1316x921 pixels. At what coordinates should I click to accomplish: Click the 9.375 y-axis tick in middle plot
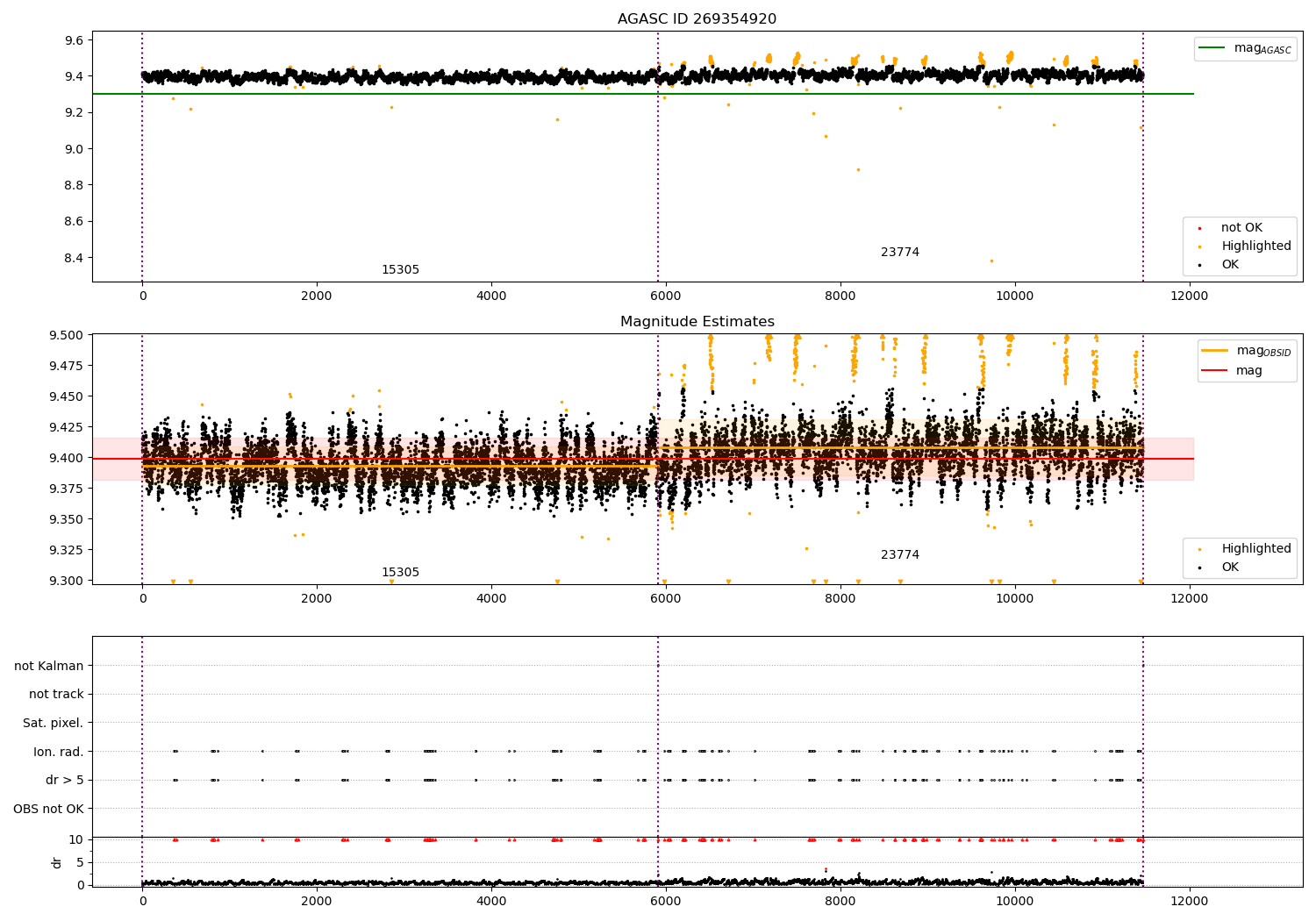click(67, 489)
